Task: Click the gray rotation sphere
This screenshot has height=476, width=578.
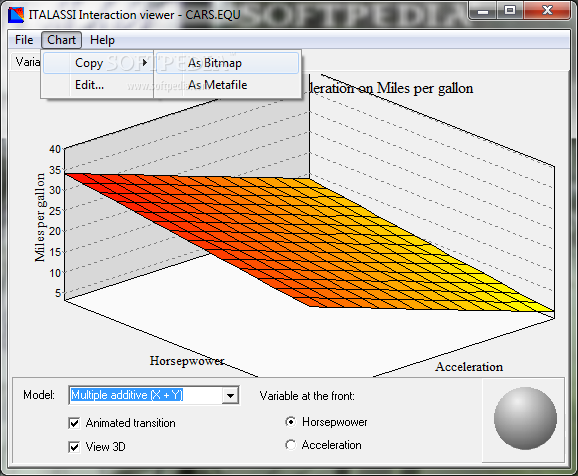Action: pyautogui.click(x=525, y=418)
